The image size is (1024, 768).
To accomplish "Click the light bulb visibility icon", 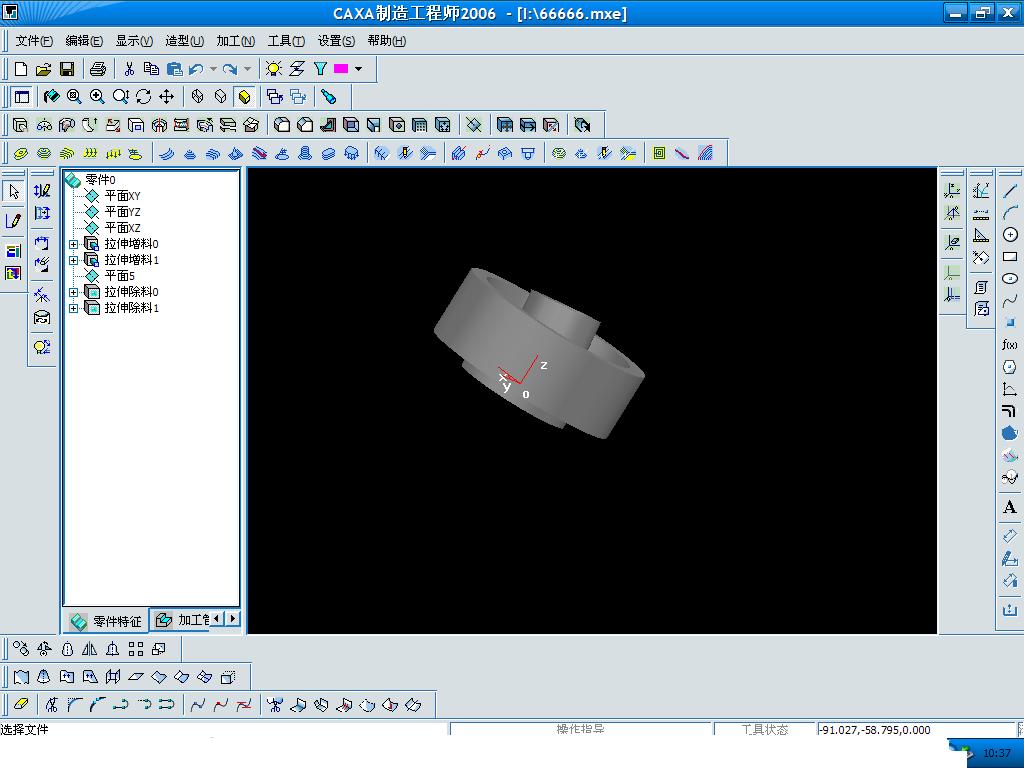I will tap(274, 69).
